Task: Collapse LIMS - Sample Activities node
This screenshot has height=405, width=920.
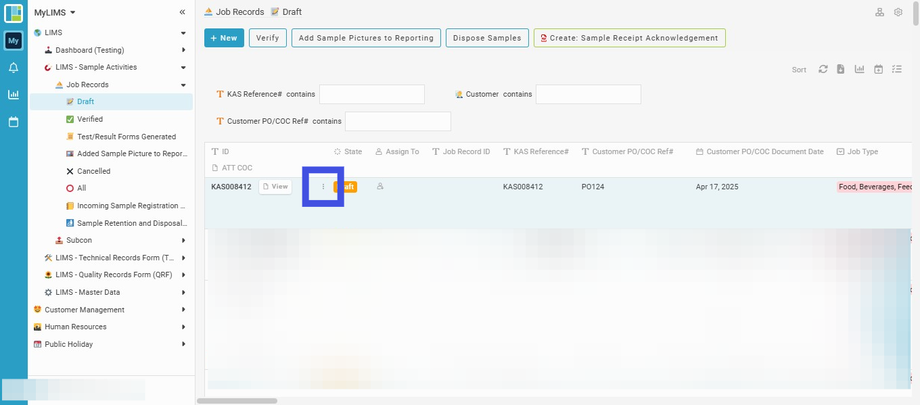Action: (x=183, y=68)
